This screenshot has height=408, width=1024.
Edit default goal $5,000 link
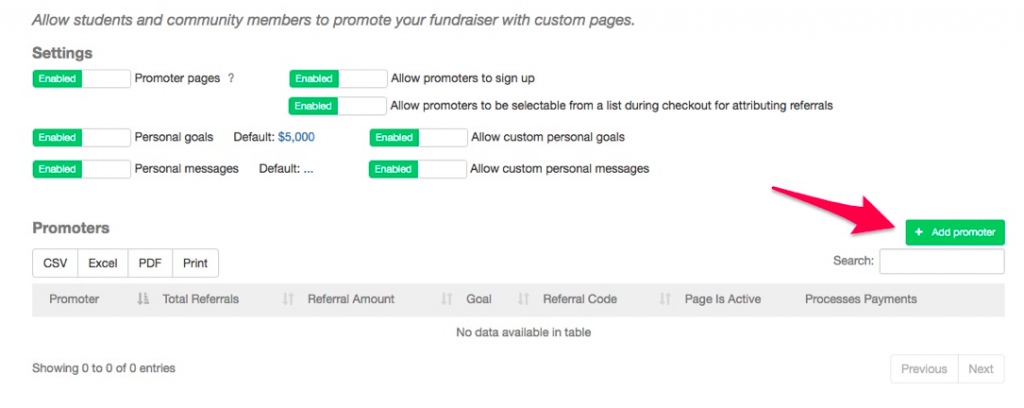click(296, 138)
